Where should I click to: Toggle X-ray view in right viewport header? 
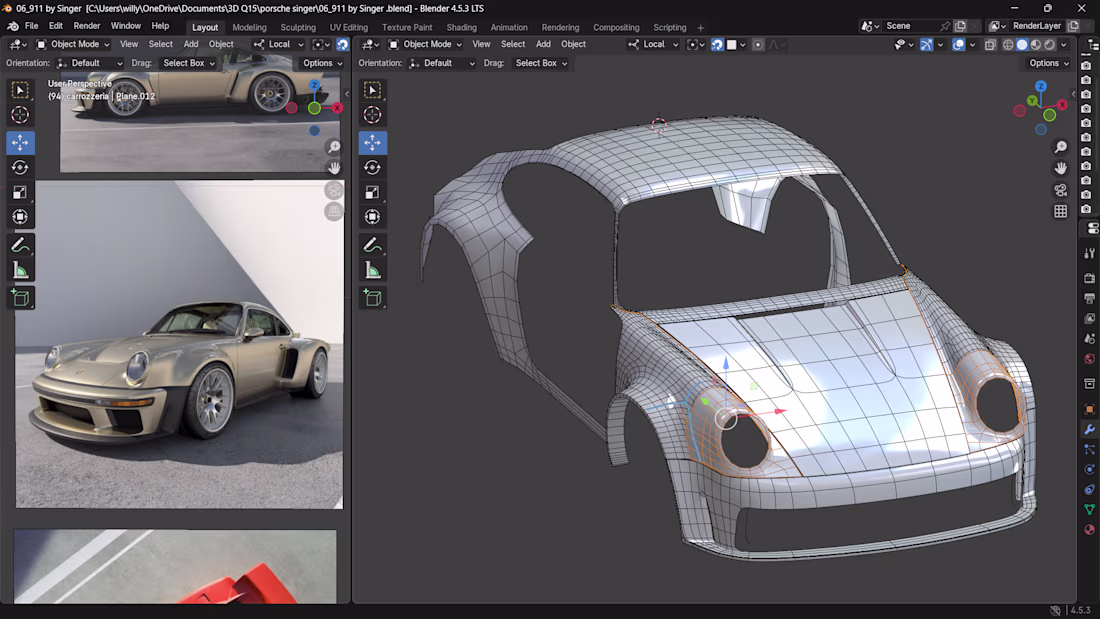point(990,44)
